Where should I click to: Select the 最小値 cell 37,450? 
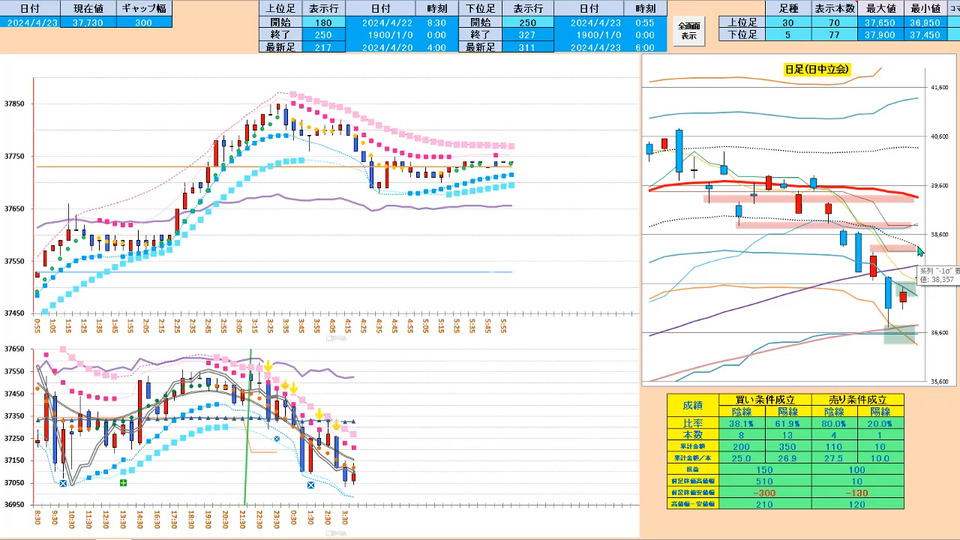925,35
